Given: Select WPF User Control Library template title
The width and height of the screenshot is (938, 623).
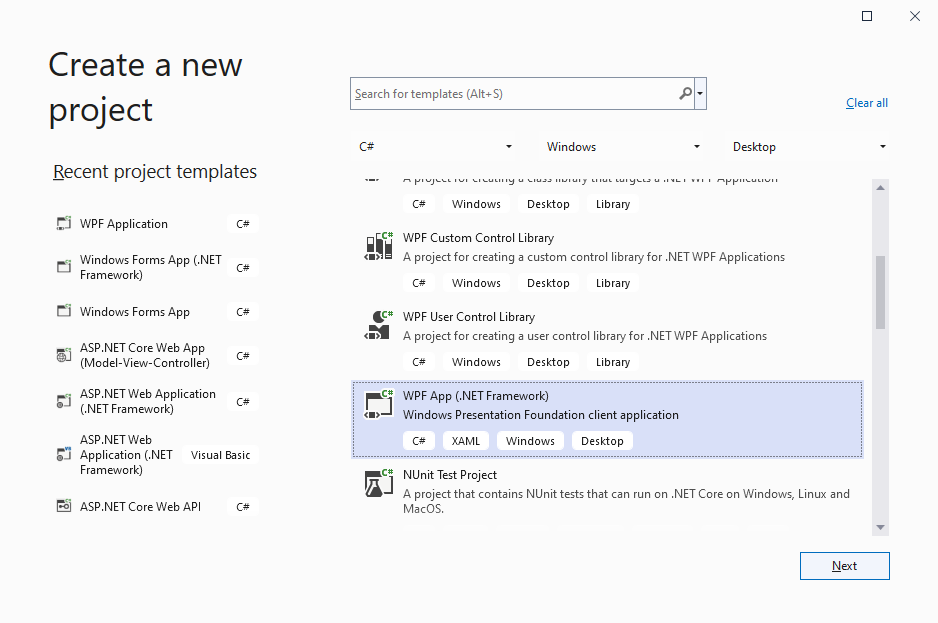Looking at the screenshot, I should pyautogui.click(x=469, y=317).
